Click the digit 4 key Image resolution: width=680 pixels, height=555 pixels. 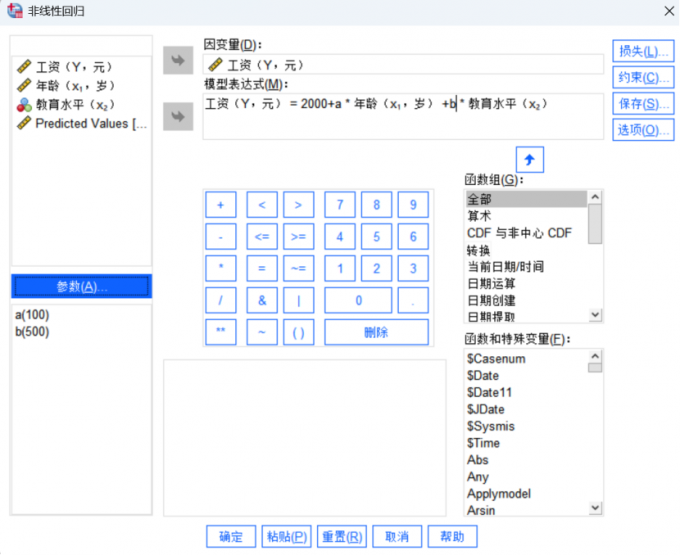tap(340, 237)
